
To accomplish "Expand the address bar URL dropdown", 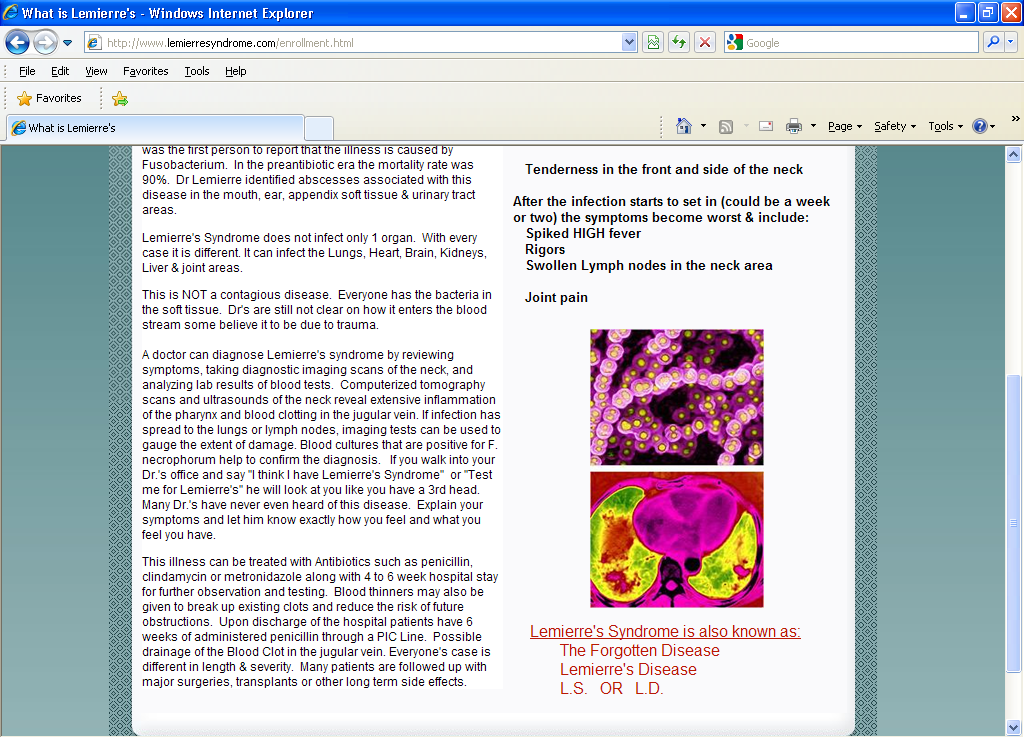I will [x=628, y=43].
